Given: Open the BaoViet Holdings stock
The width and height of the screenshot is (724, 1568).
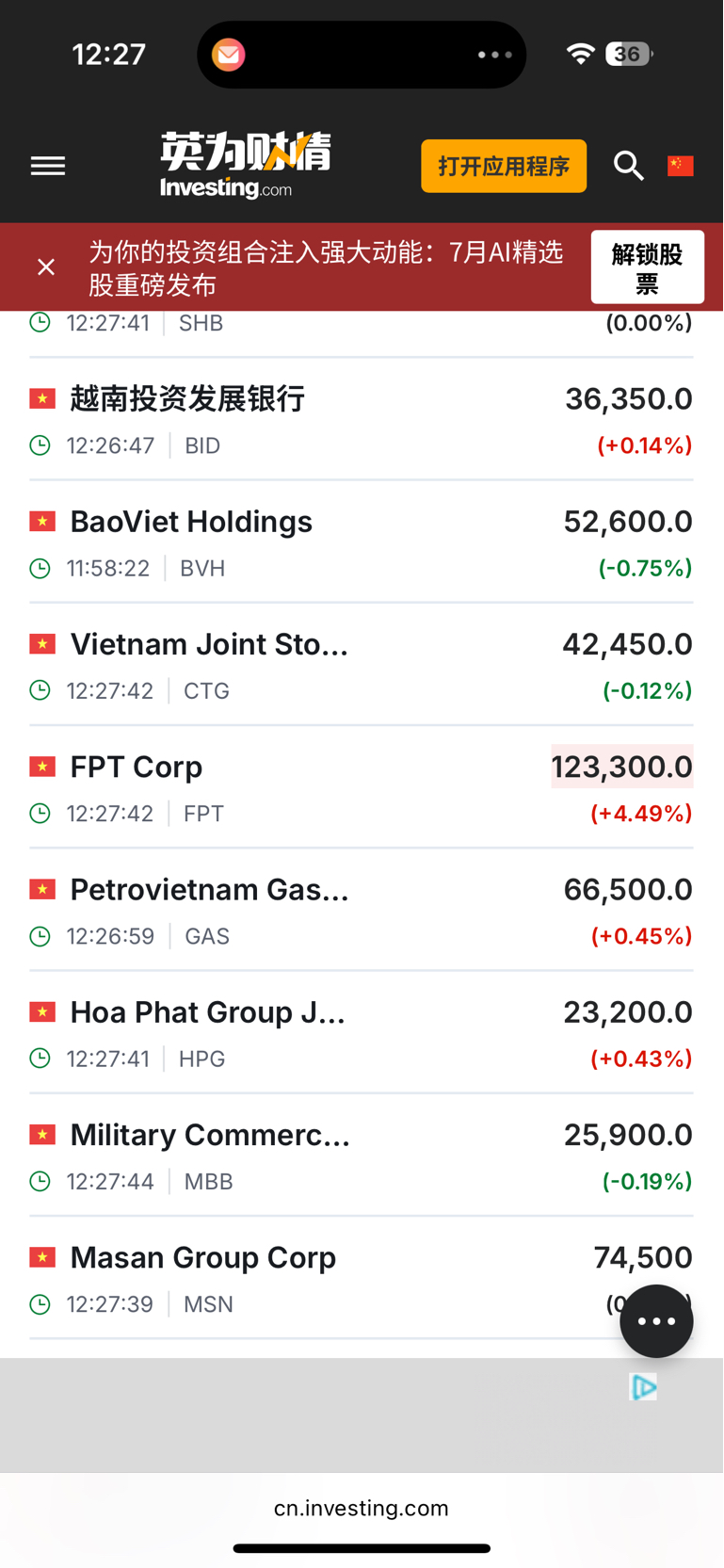Looking at the screenshot, I should 362,542.
